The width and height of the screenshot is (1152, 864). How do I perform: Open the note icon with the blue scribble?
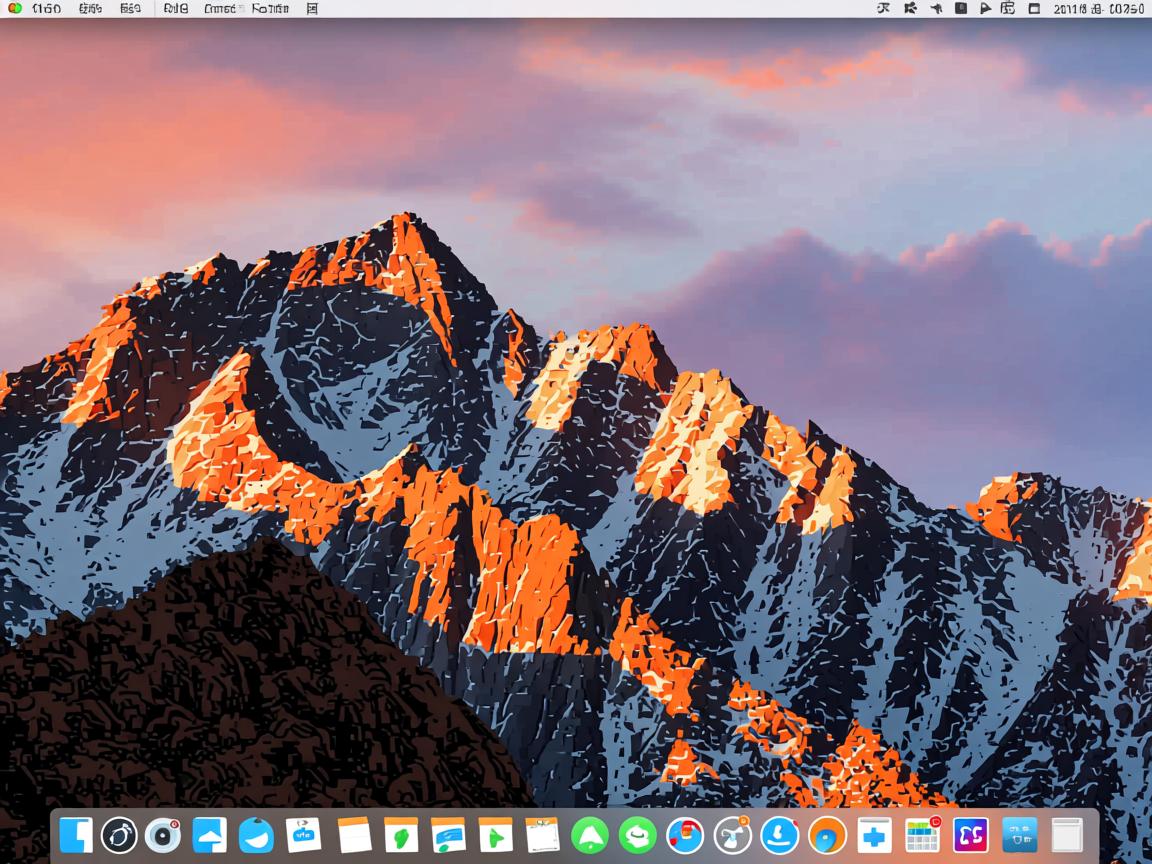point(448,835)
